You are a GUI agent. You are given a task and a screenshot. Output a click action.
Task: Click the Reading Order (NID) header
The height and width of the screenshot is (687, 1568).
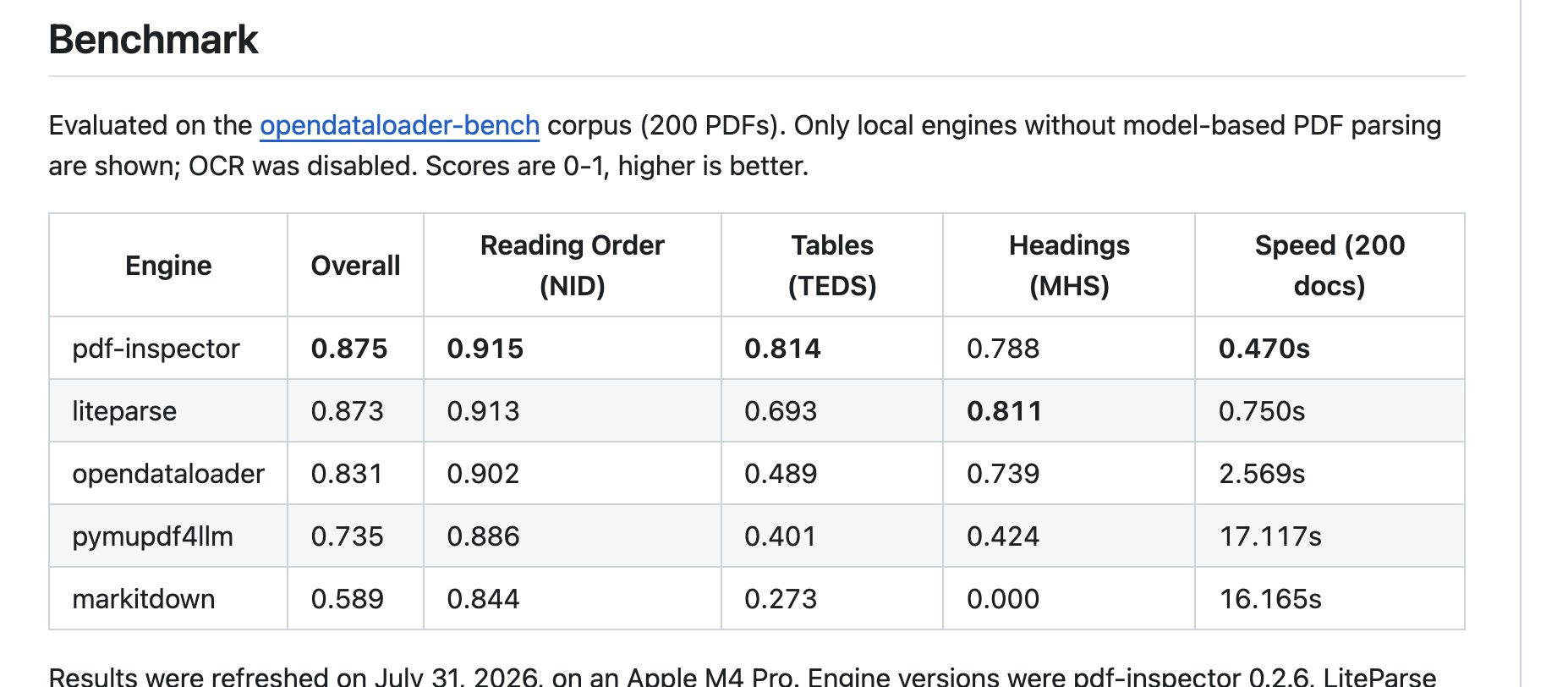pos(573,266)
